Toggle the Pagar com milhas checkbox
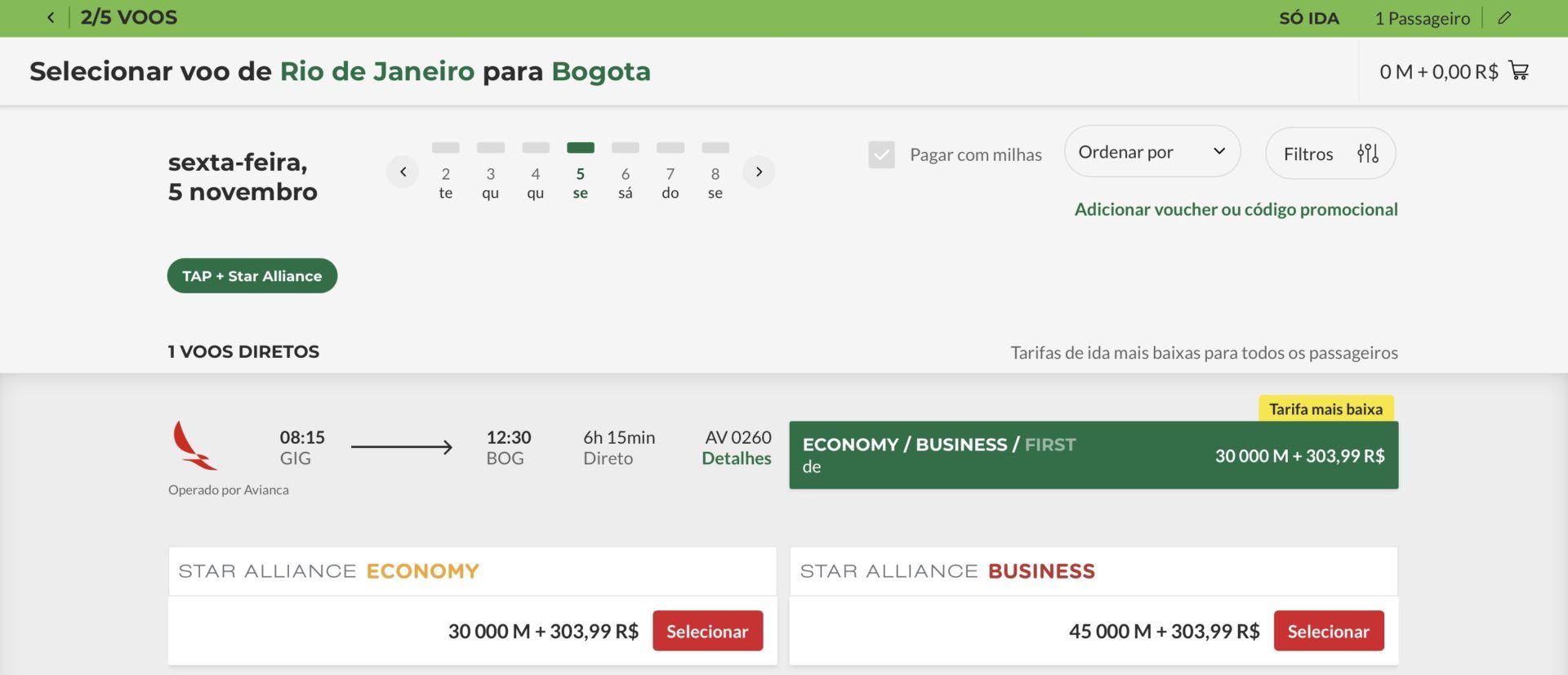 click(x=881, y=154)
